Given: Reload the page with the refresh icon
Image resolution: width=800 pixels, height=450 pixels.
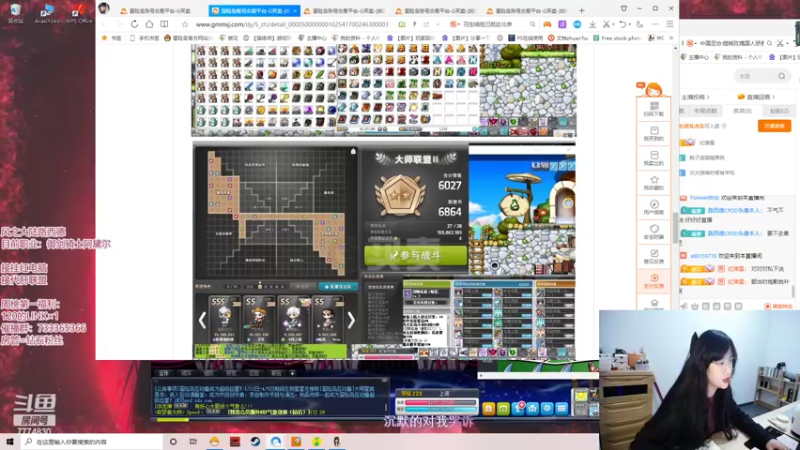Looking at the screenshot, I should click(x=134, y=24).
